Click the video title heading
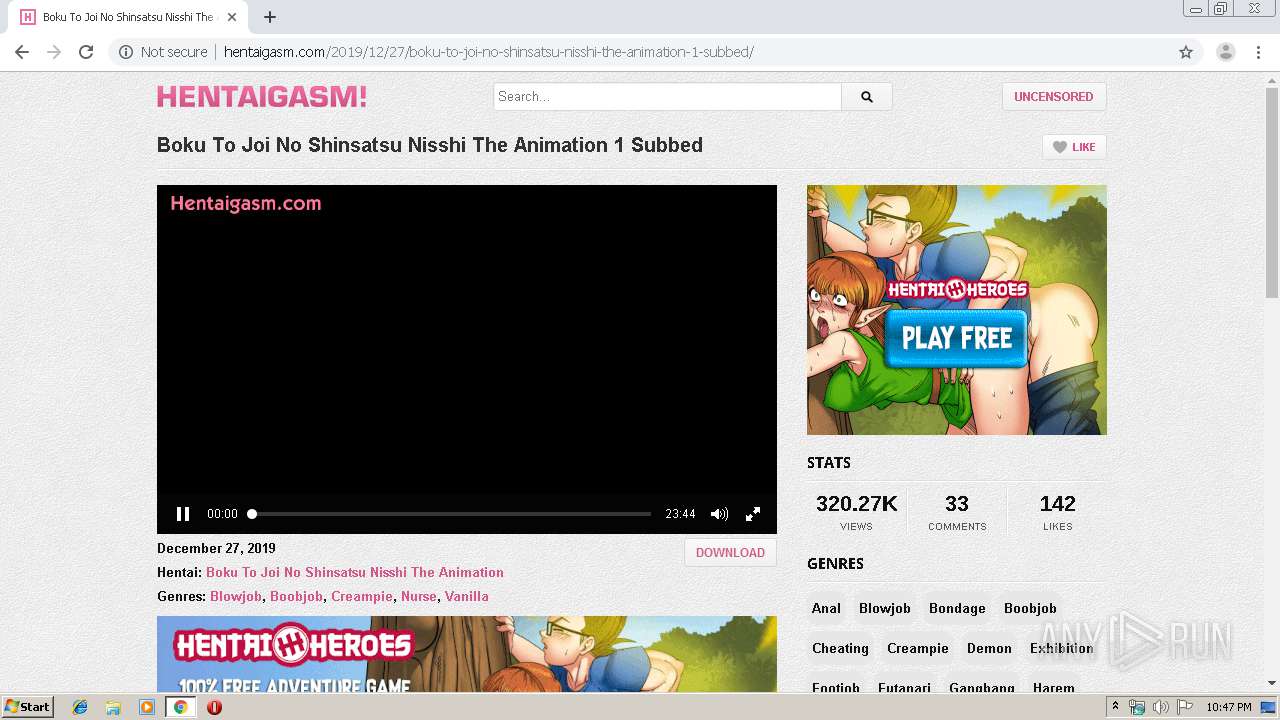Image resolution: width=1280 pixels, height=720 pixels. [430, 145]
